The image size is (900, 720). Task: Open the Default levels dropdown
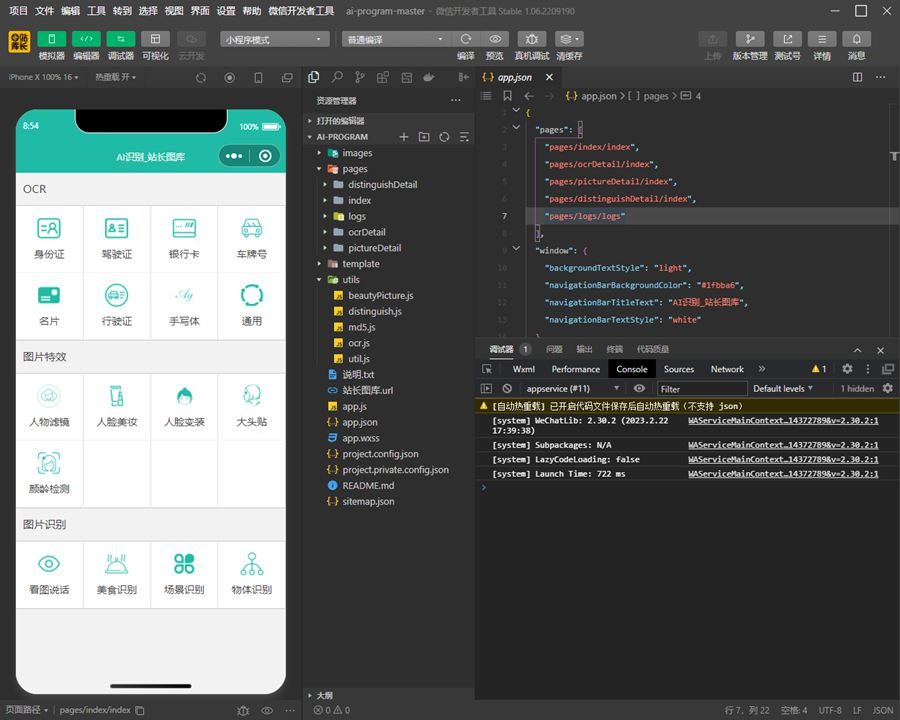(782, 388)
